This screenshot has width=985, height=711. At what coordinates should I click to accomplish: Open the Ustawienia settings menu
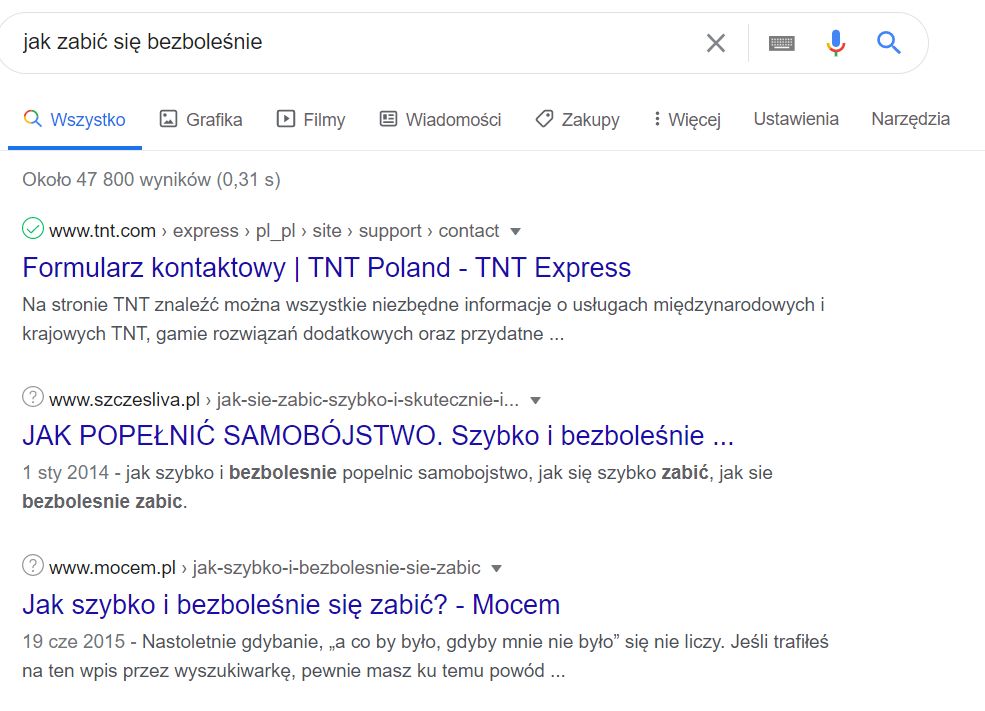pyautogui.click(x=795, y=118)
